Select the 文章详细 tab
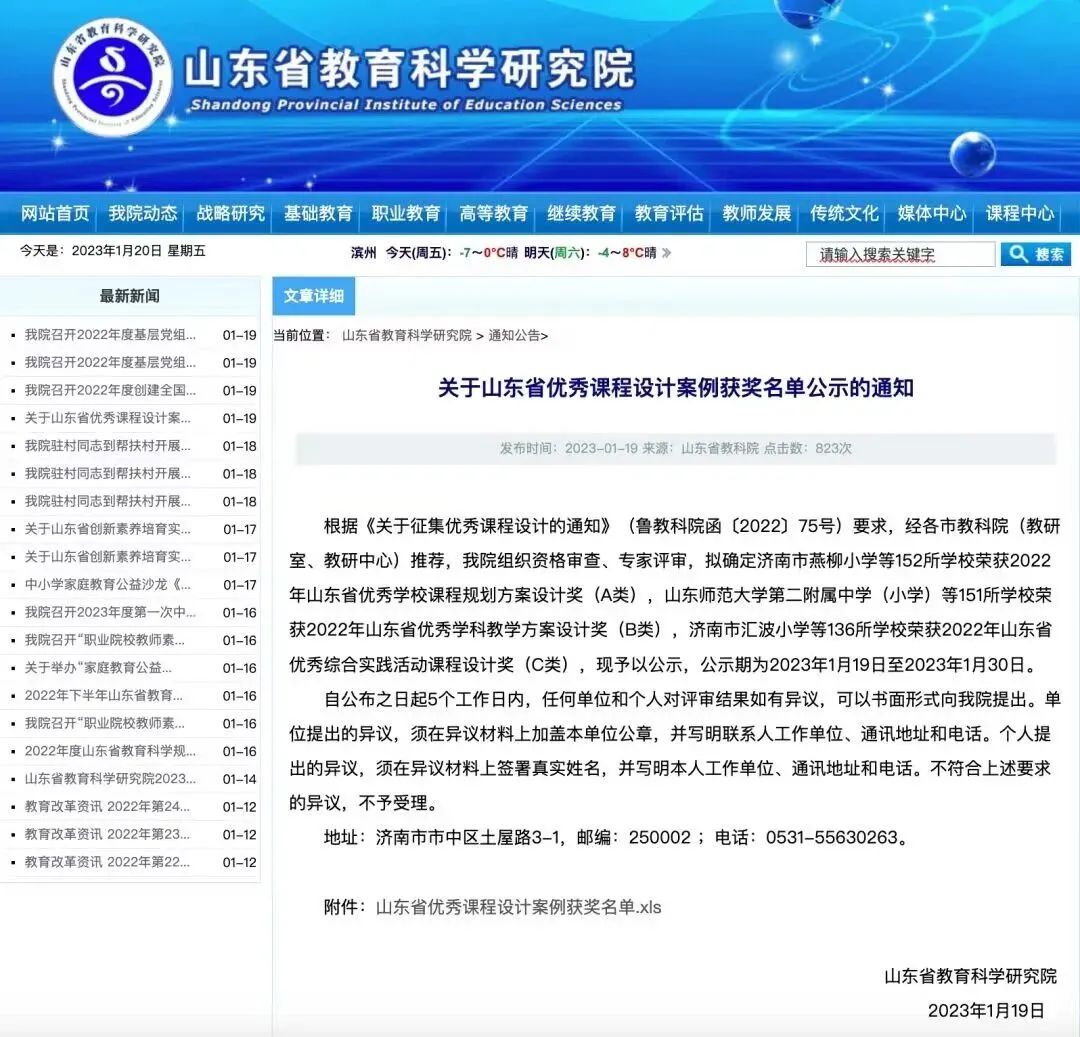Viewport: 1080px width, 1037px height. point(313,296)
